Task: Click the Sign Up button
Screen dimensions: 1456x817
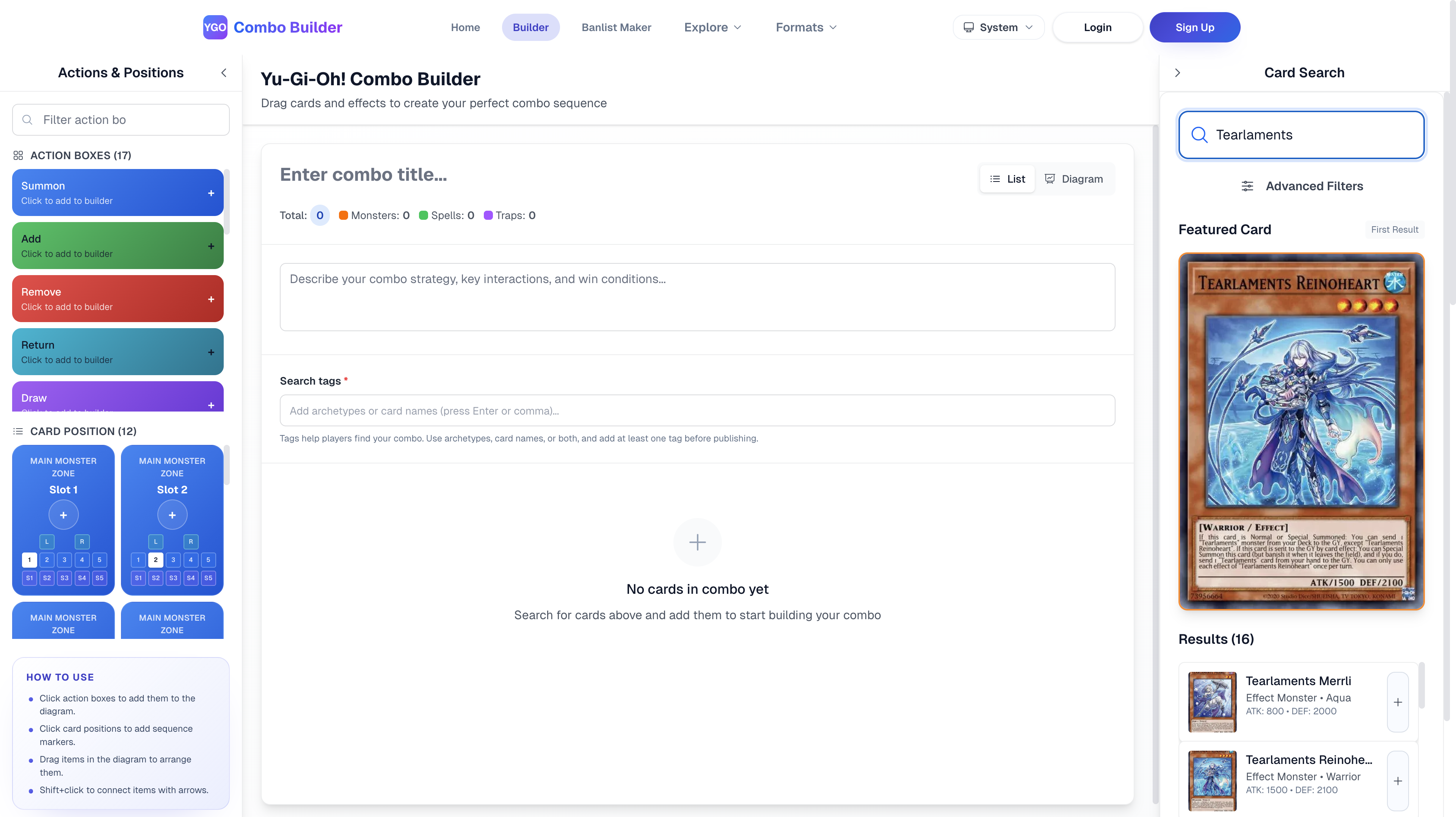Action: pyautogui.click(x=1194, y=27)
